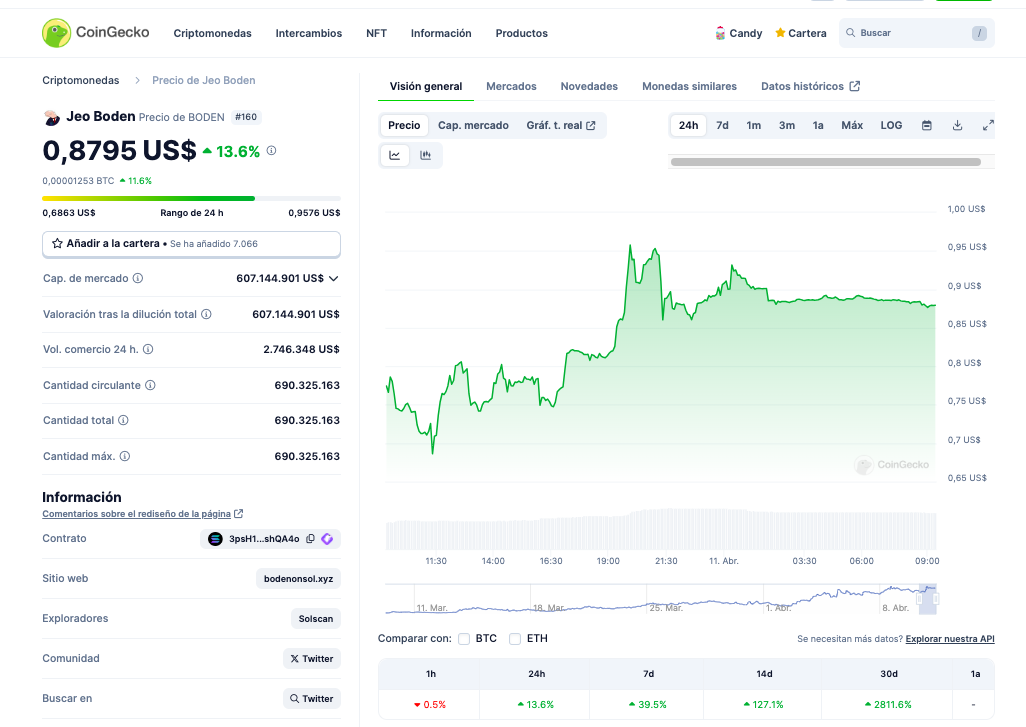The width and height of the screenshot is (1026, 727).
Task: Click Buscar en Twitter button
Action: point(311,698)
